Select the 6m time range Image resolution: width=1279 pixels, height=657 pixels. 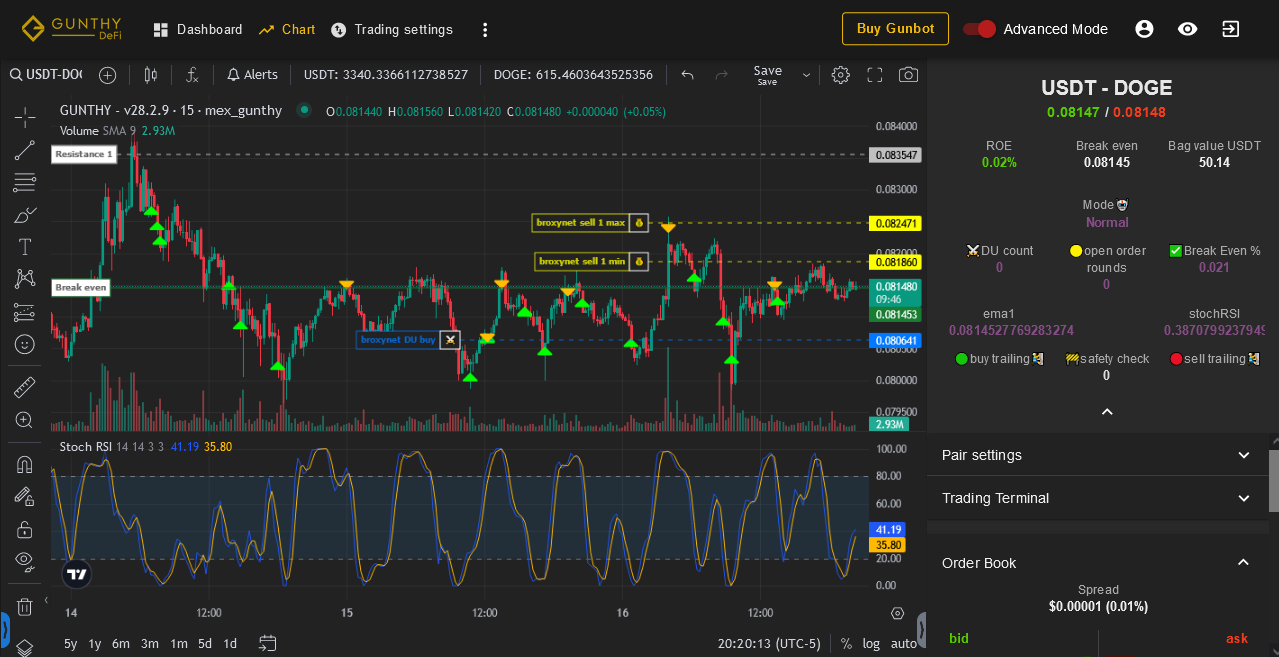click(x=121, y=644)
